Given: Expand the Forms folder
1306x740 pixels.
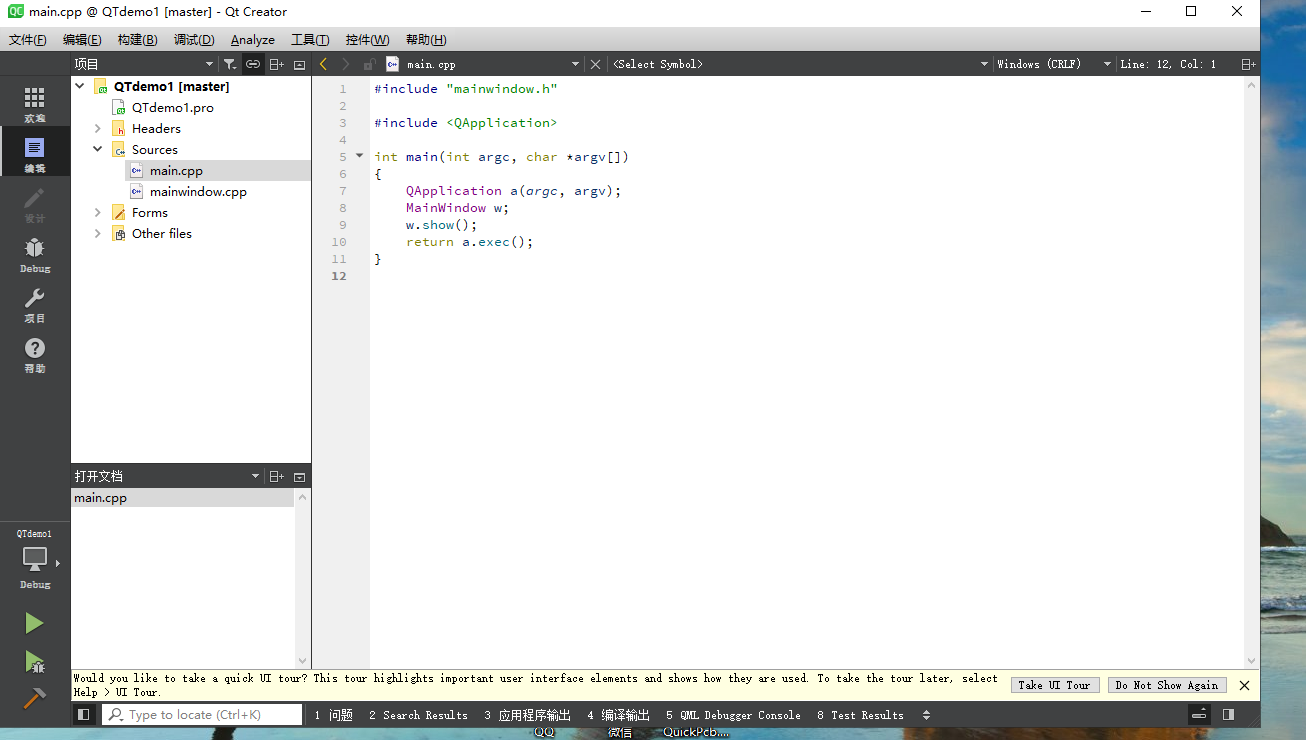Looking at the screenshot, I should [x=97, y=213].
